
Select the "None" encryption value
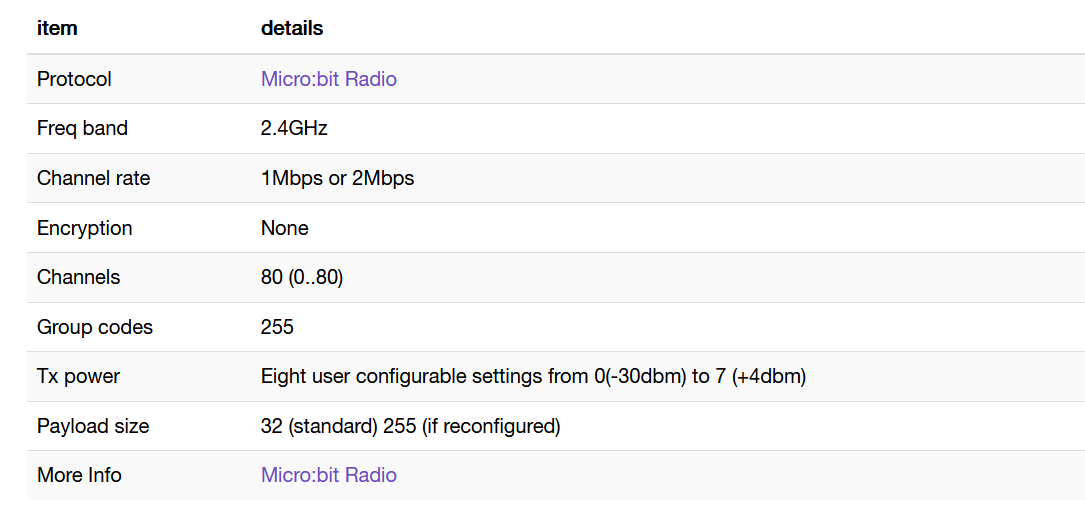[284, 228]
